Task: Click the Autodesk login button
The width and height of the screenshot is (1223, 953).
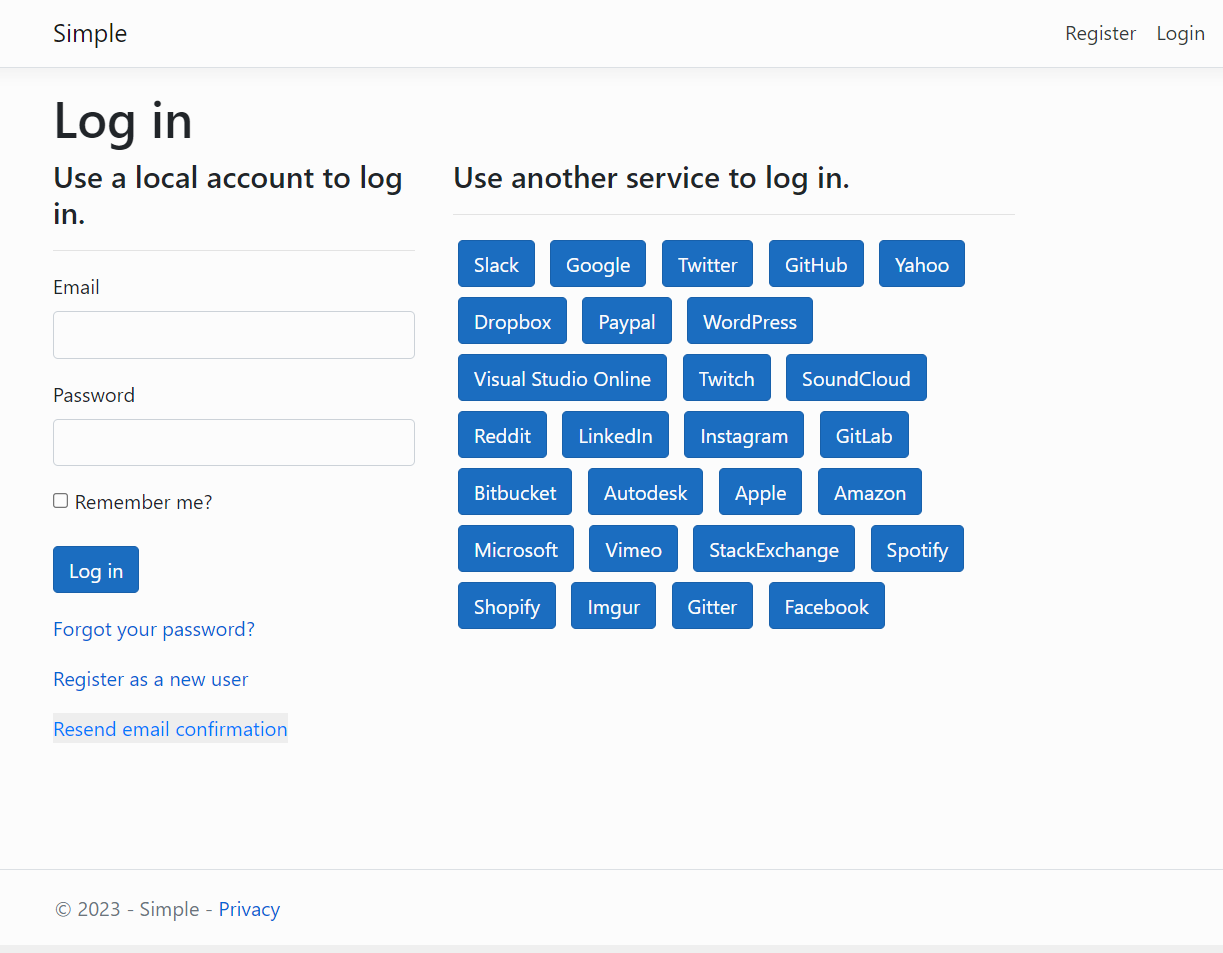Action: (646, 492)
